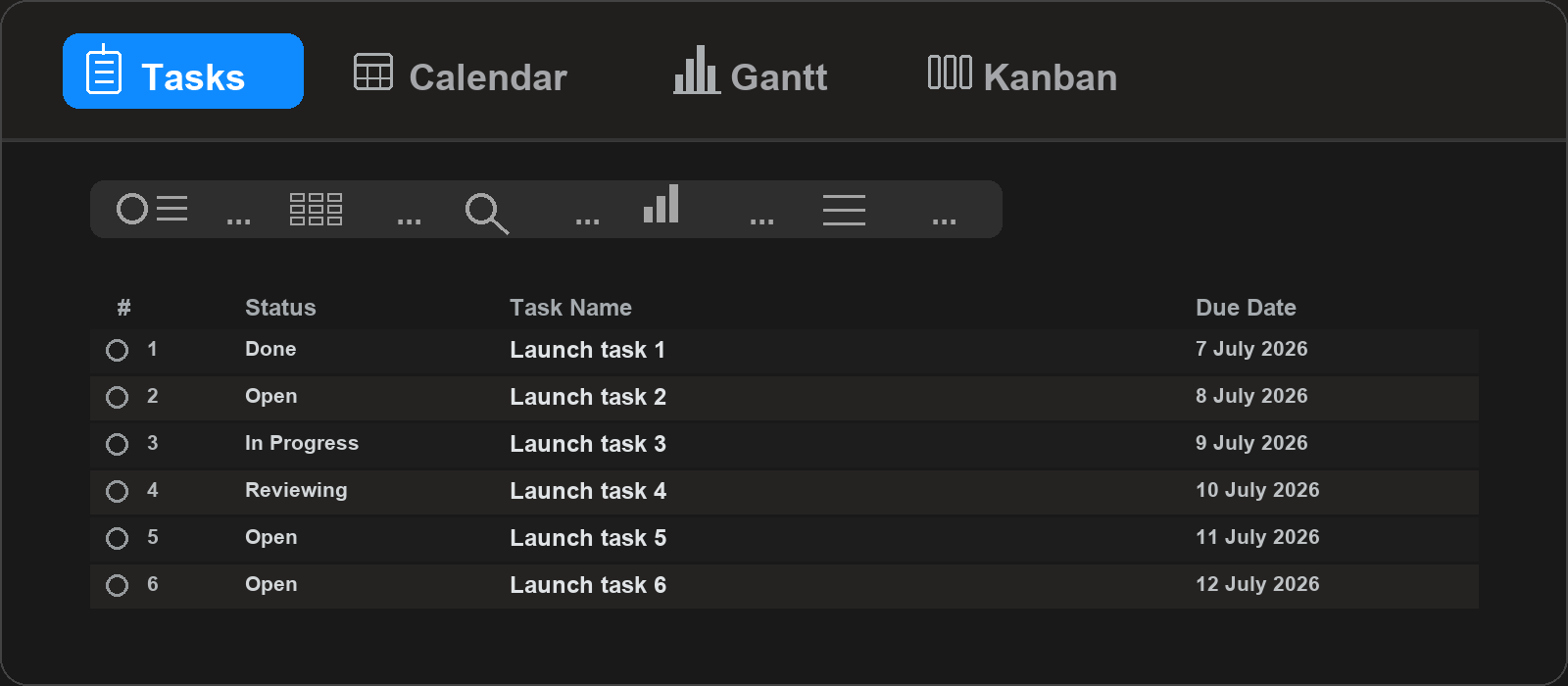Open the ellipsis after the search icon
The height and width of the screenshot is (686, 1568).
[x=587, y=221]
